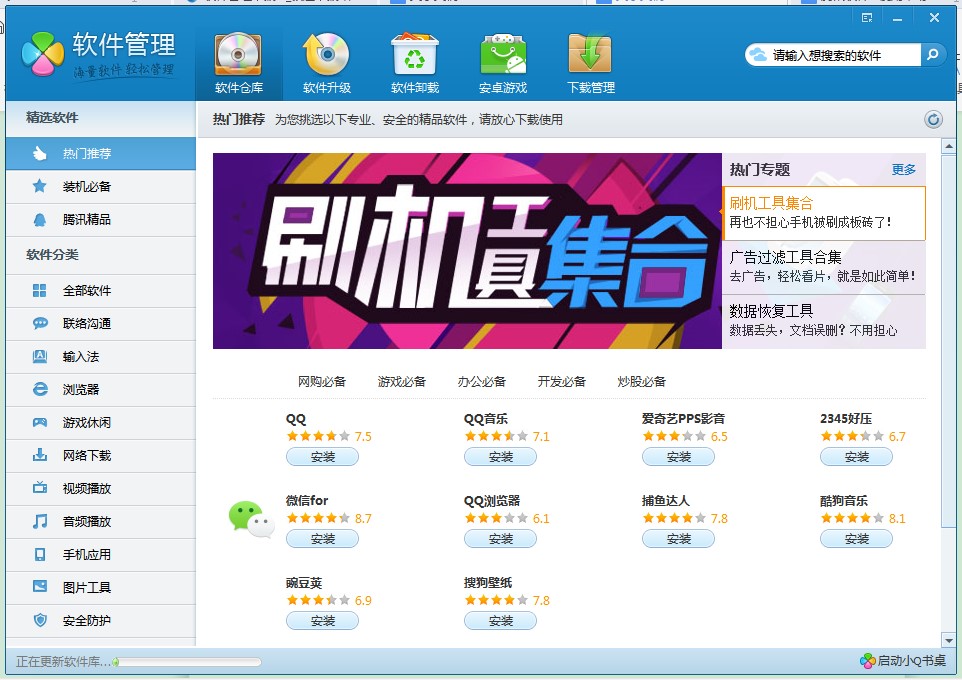
Task: Select 腾讯精品 in the sidebar
Action: [x=87, y=219]
